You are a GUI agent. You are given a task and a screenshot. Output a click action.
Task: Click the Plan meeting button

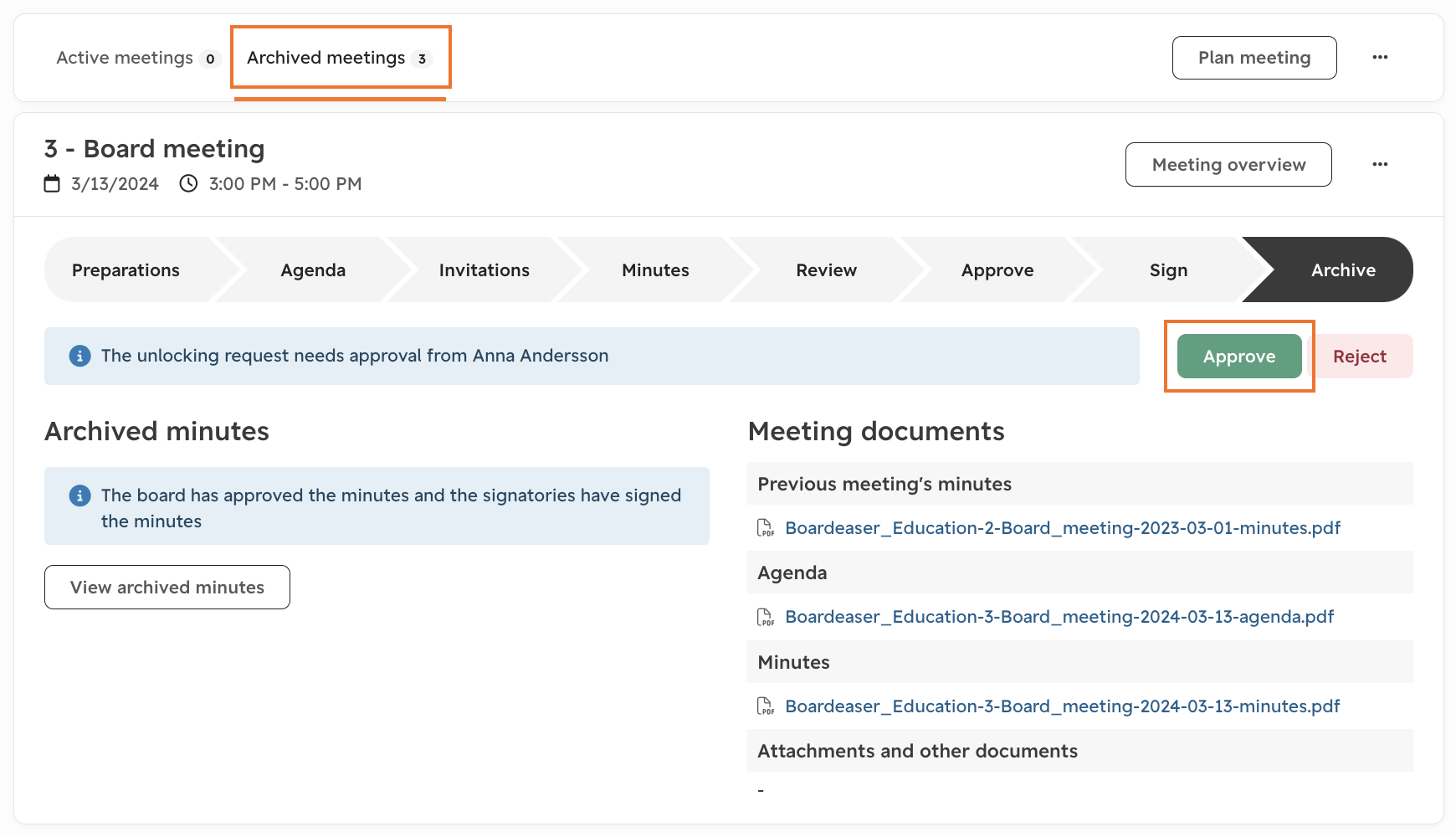pos(1254,58)
